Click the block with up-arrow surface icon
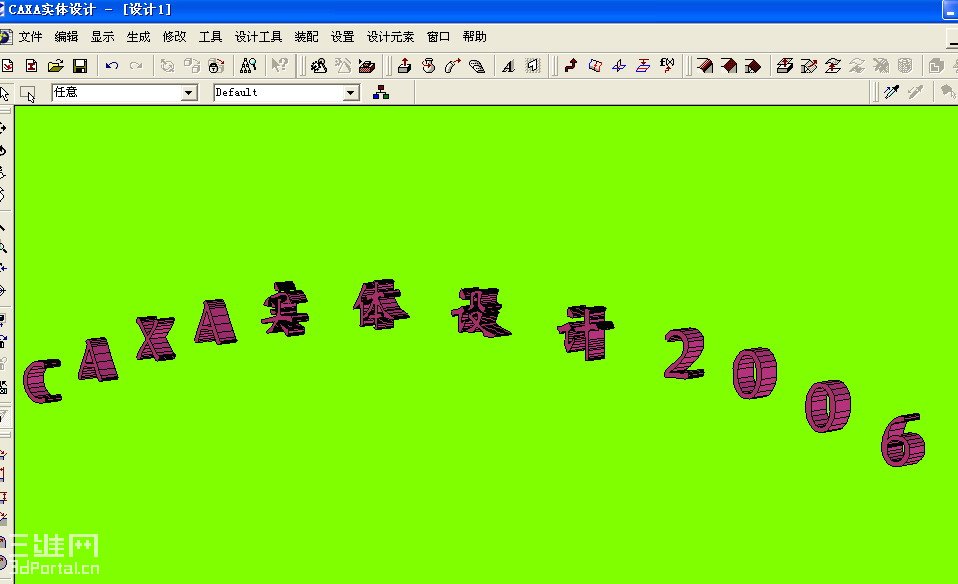This screenshot has height=584, width=958. pyautogui.click(x=784, y=65)
